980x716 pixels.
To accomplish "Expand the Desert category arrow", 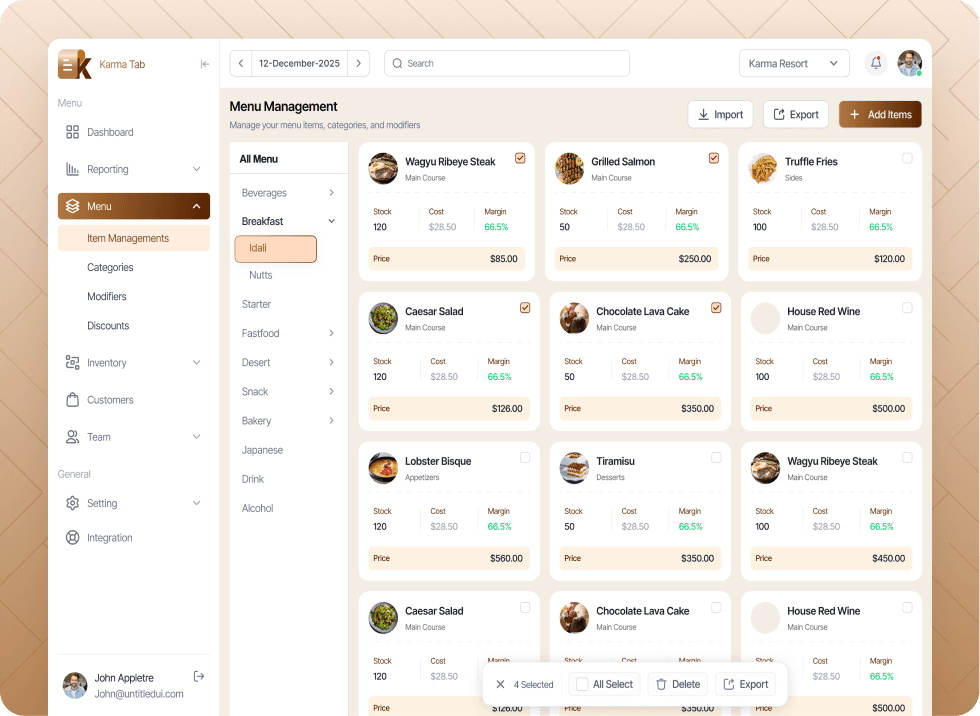I will coord(331,362).
